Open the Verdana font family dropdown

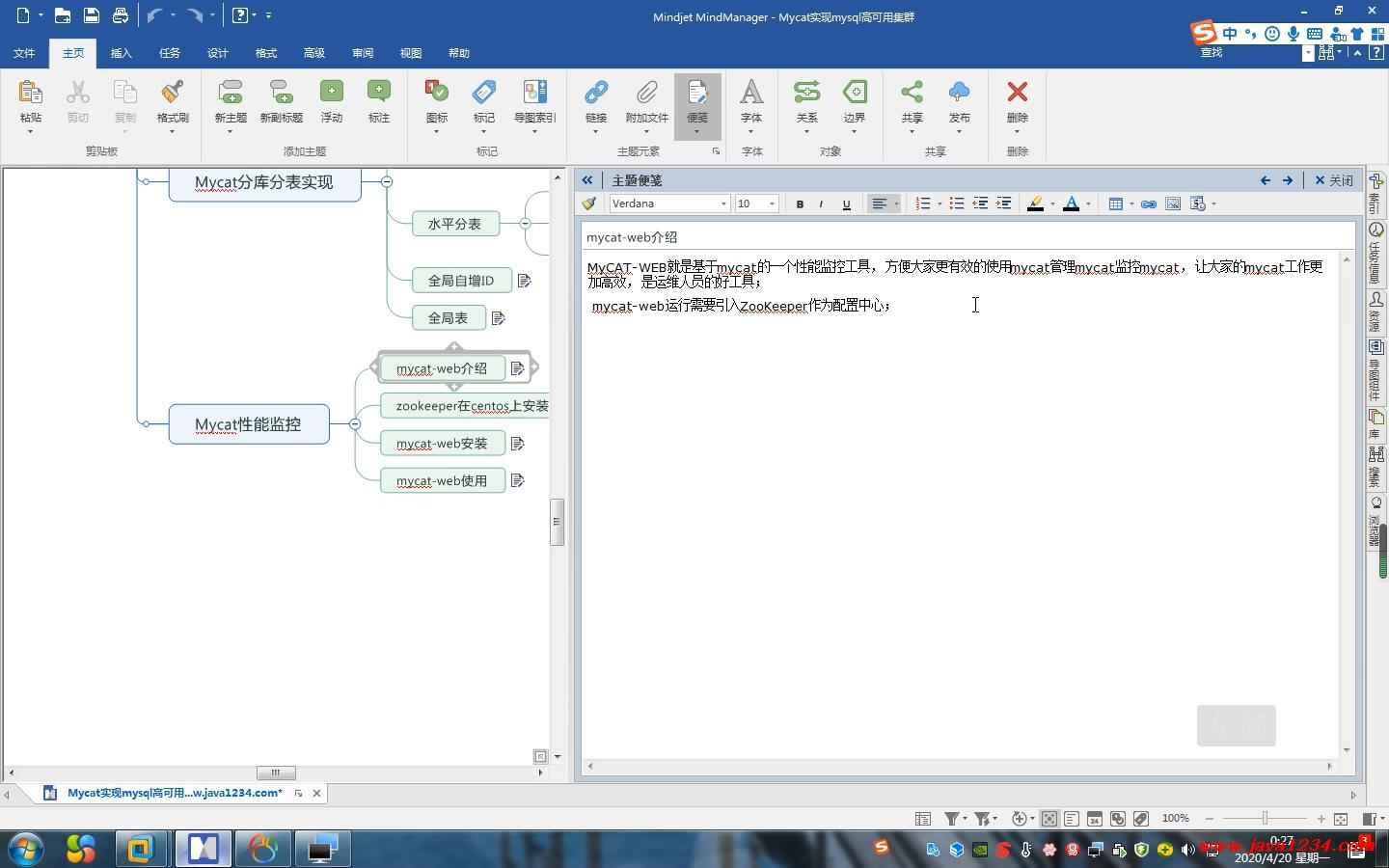tap(723, 203)
